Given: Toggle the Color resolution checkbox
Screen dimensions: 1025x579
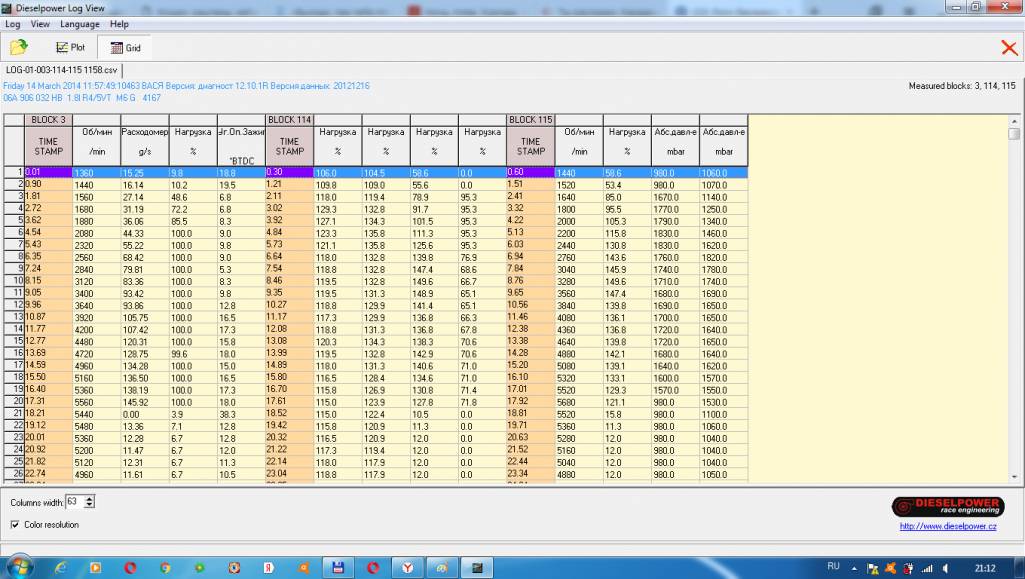Looking at the screenshot, I should [x=15, y=524].
